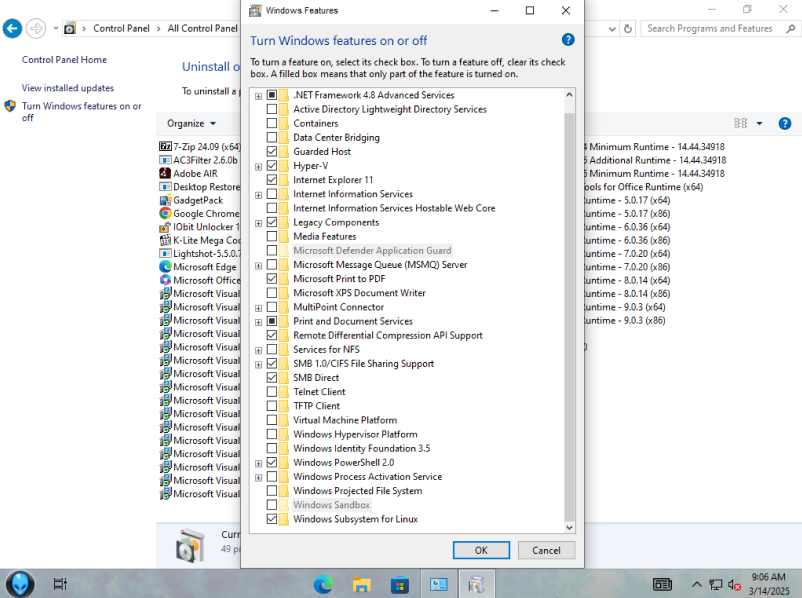Viewport: 802px width, 598px height.
Task: Open Microsoft Edge from the taskbar
Action: click(x=323, y=584)
